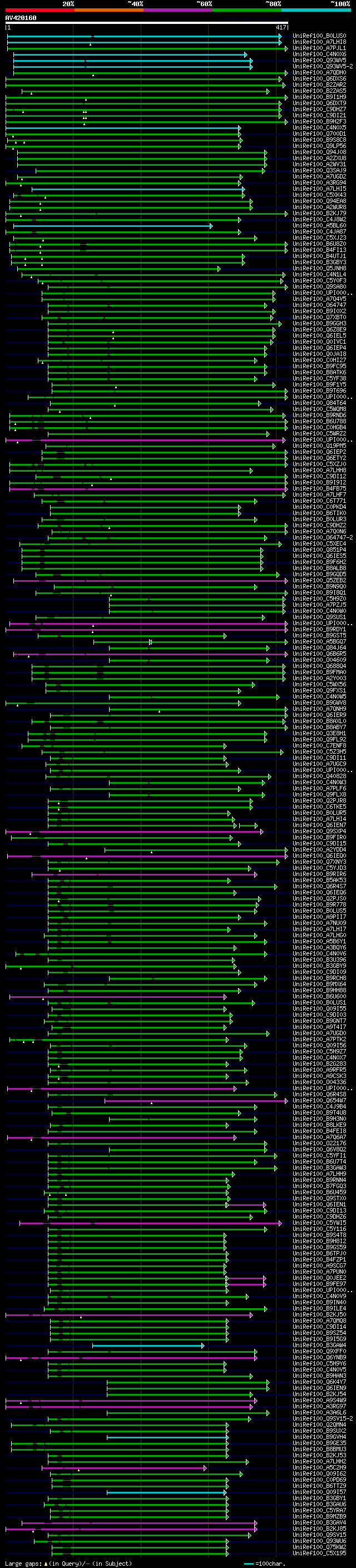Select the AV420160 query sequence label

[x=21, y=18]
